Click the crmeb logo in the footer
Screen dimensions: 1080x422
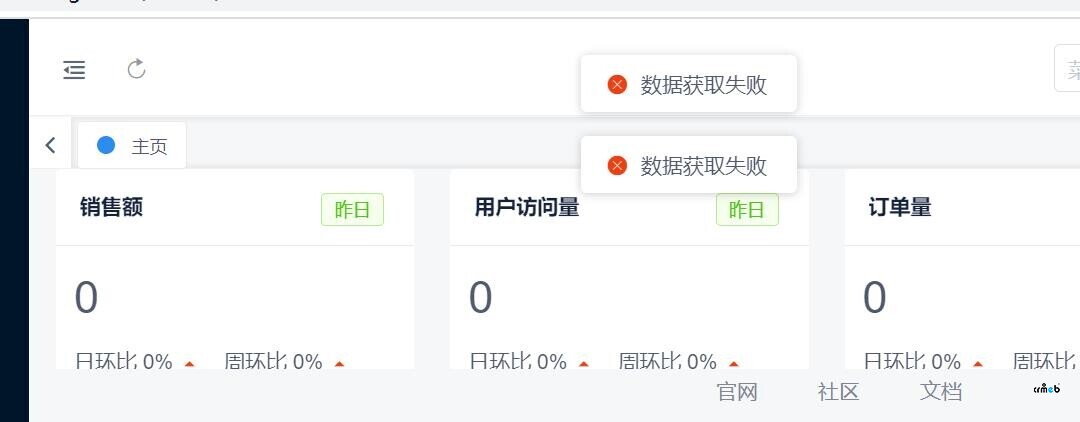pyautogui.click(x=1047, y=389)
